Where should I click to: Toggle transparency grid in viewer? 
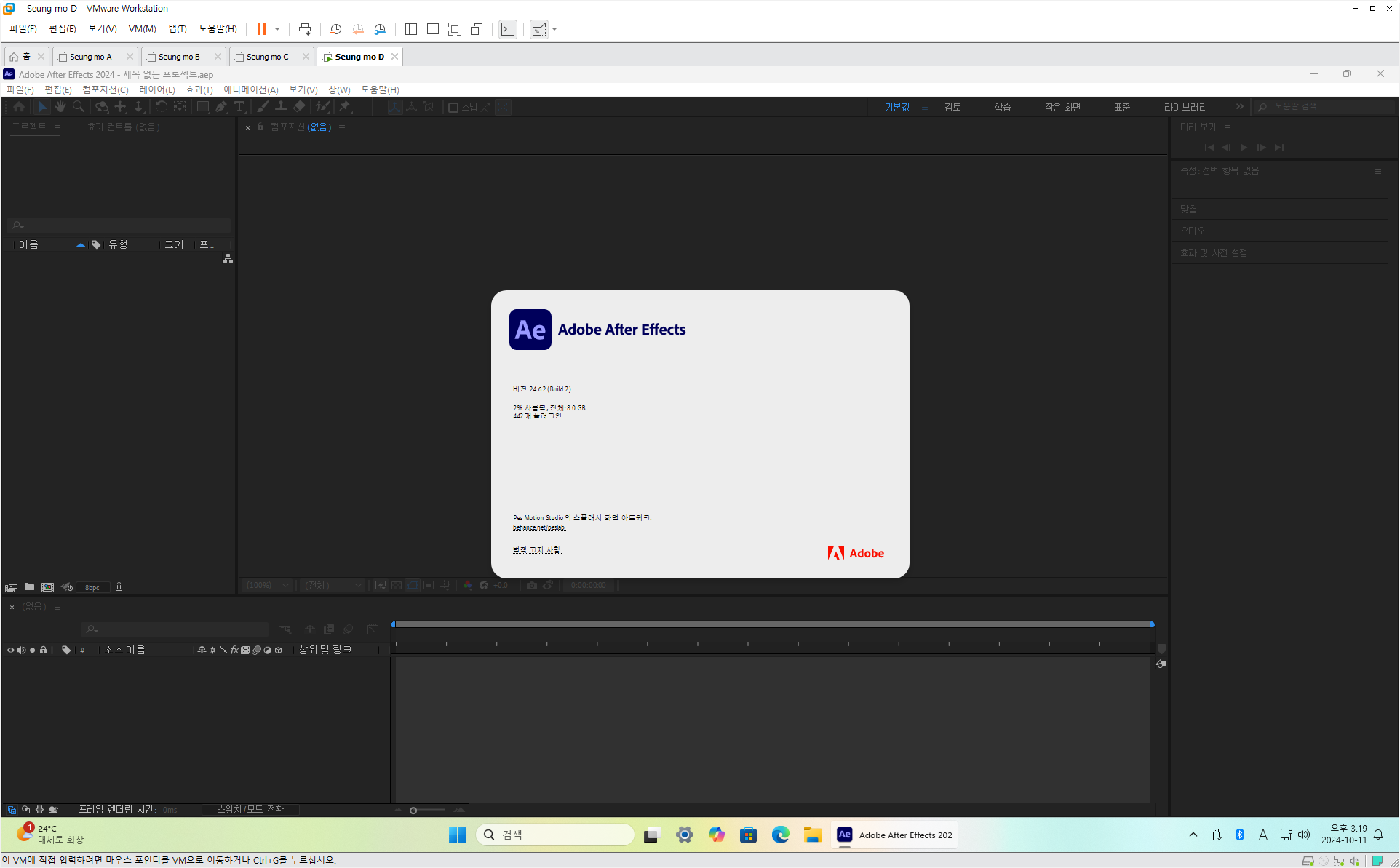coord(397,585)
